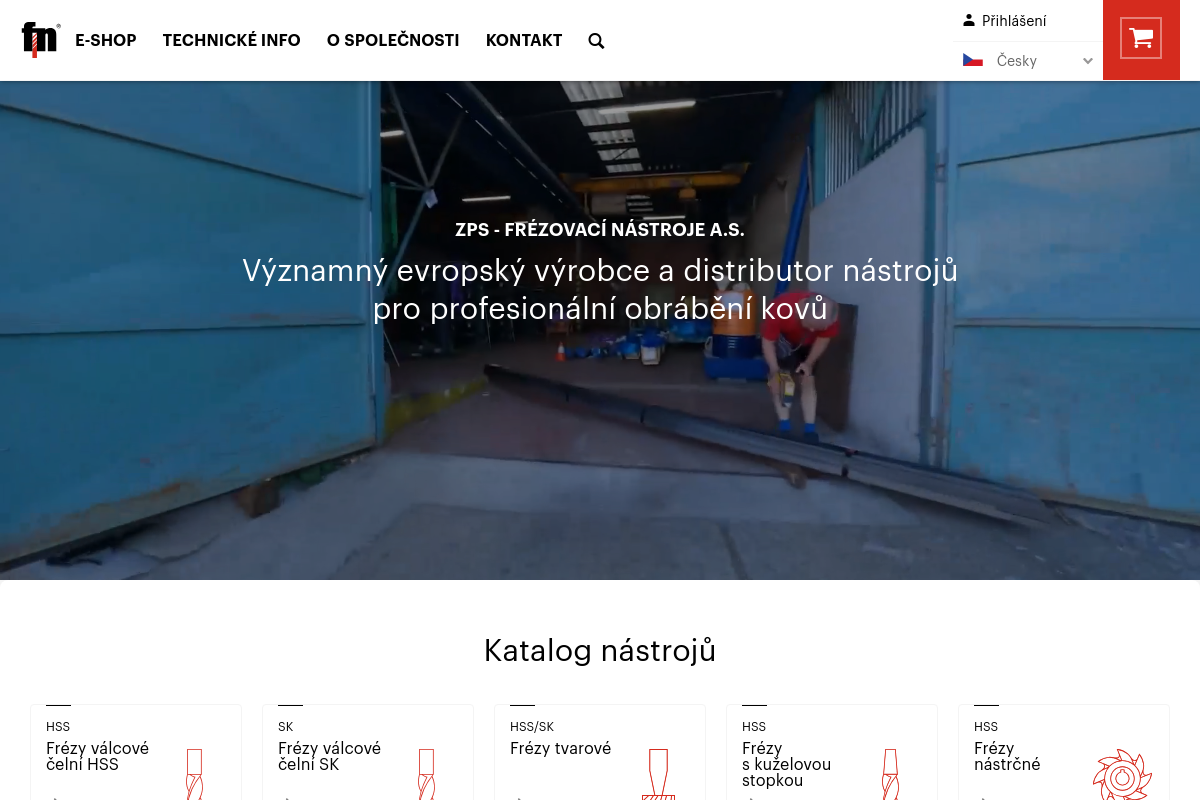The width and height of the screenshot is (1200, 800).
Task: Click the shell mill cutter icon
Action: 1123,776
